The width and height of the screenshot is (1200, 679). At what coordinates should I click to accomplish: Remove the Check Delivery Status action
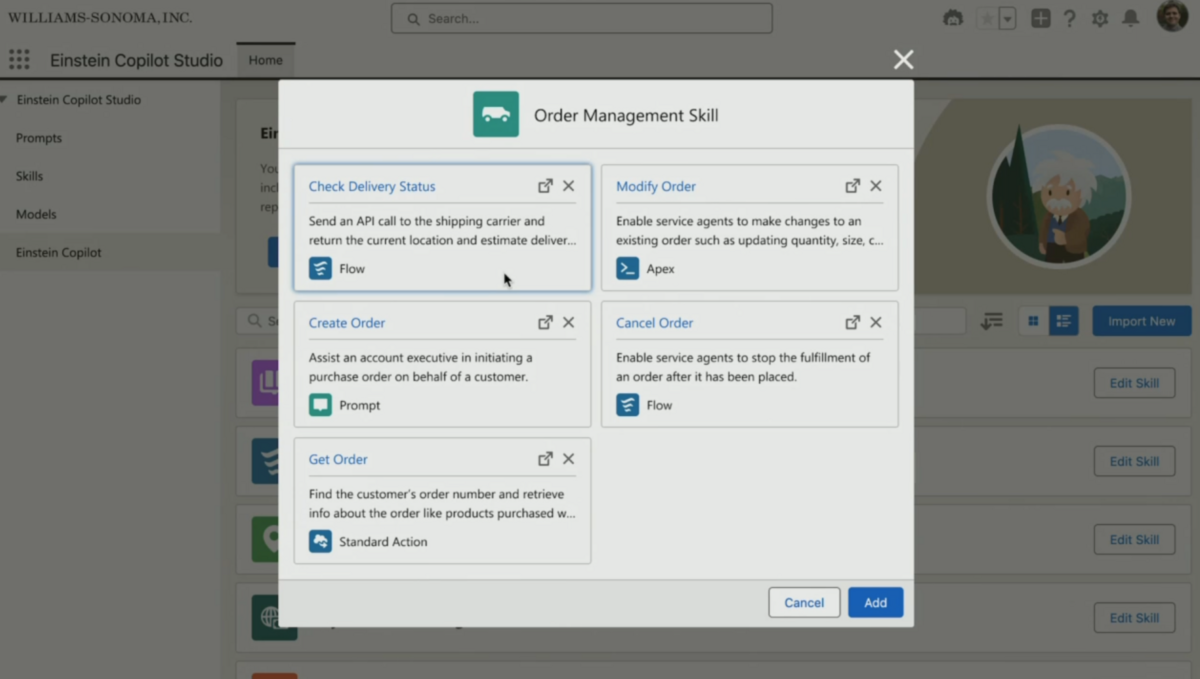[x=568, y=186]
